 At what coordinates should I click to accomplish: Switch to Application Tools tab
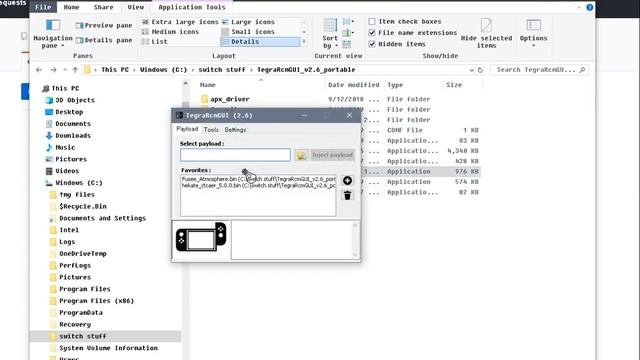pos(191,7)
